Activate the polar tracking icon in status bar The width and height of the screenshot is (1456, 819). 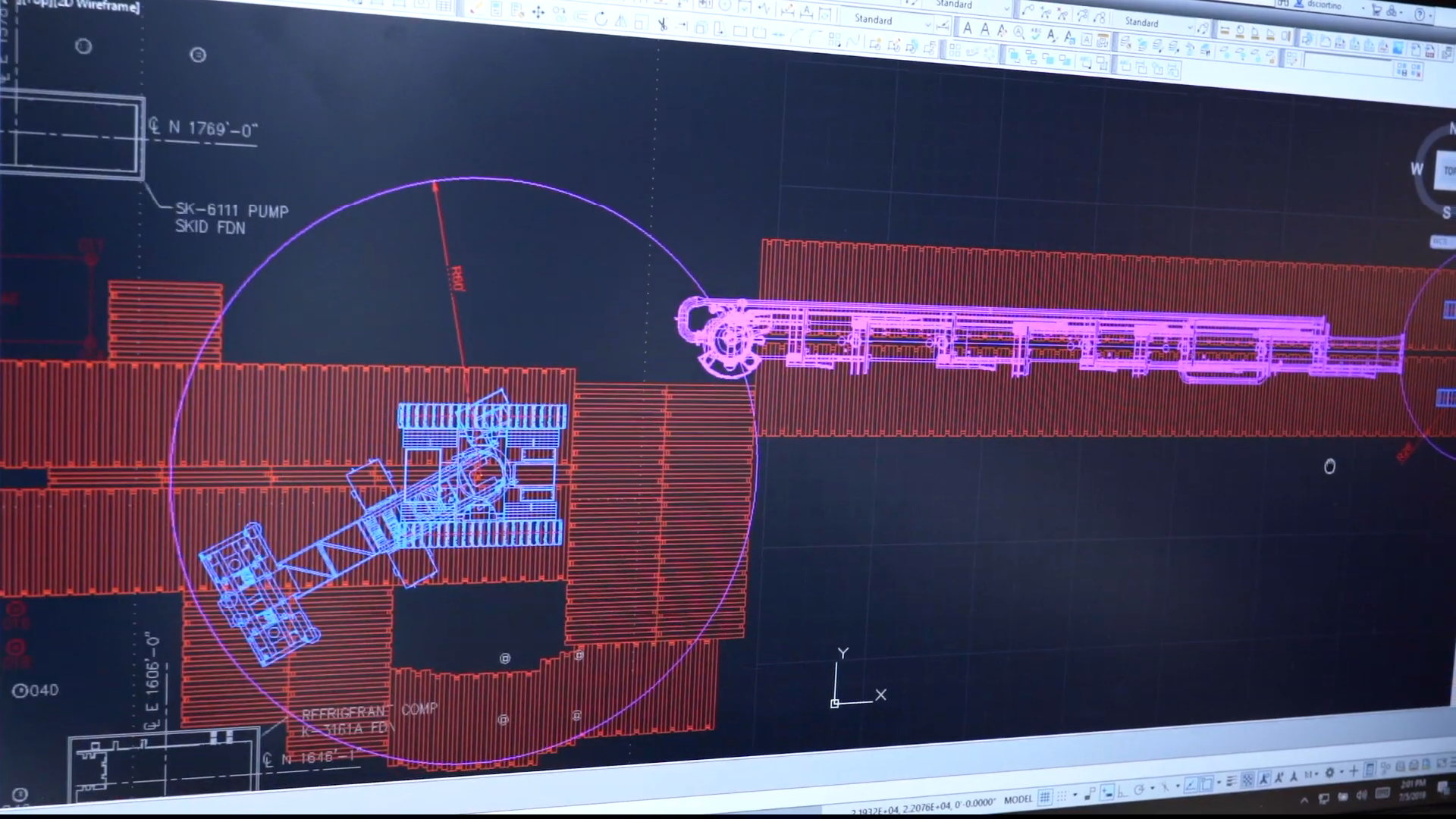[x=1140, y=788]
